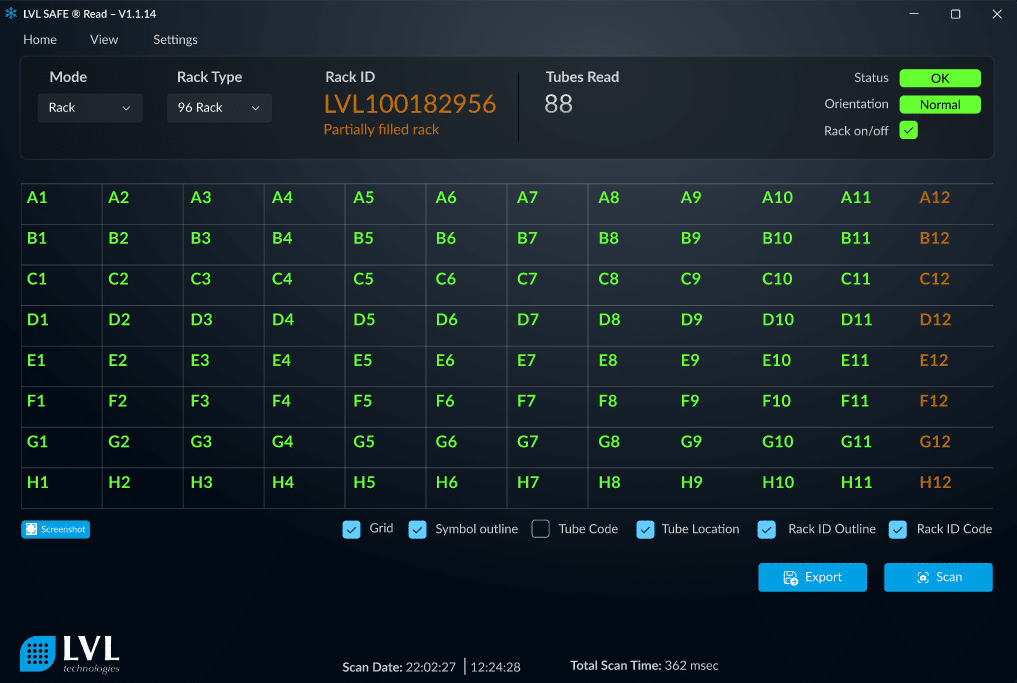1017x683 pixels.
Task: Open the Mode dropdown
Action: 90,108
